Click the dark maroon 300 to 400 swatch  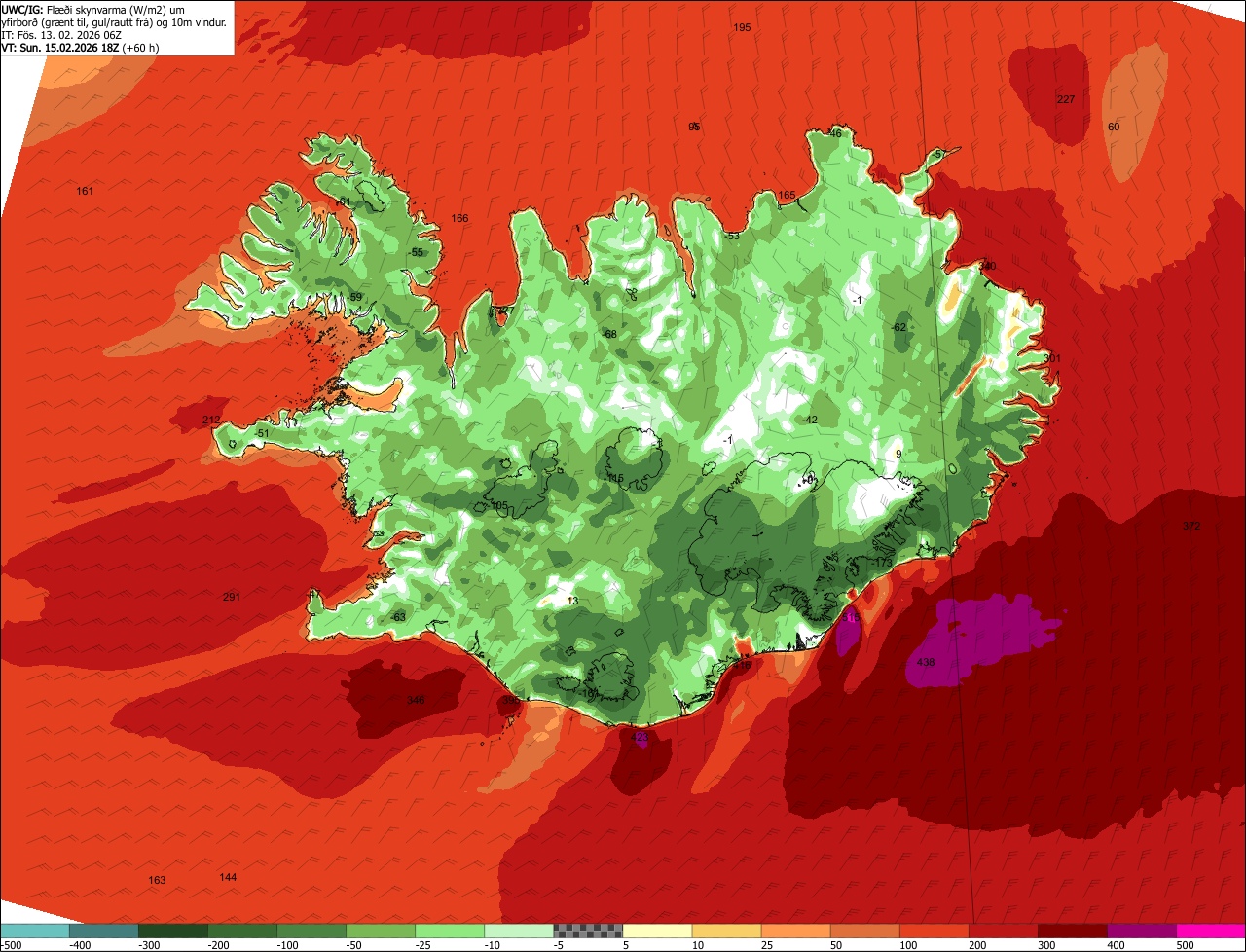1072,931
